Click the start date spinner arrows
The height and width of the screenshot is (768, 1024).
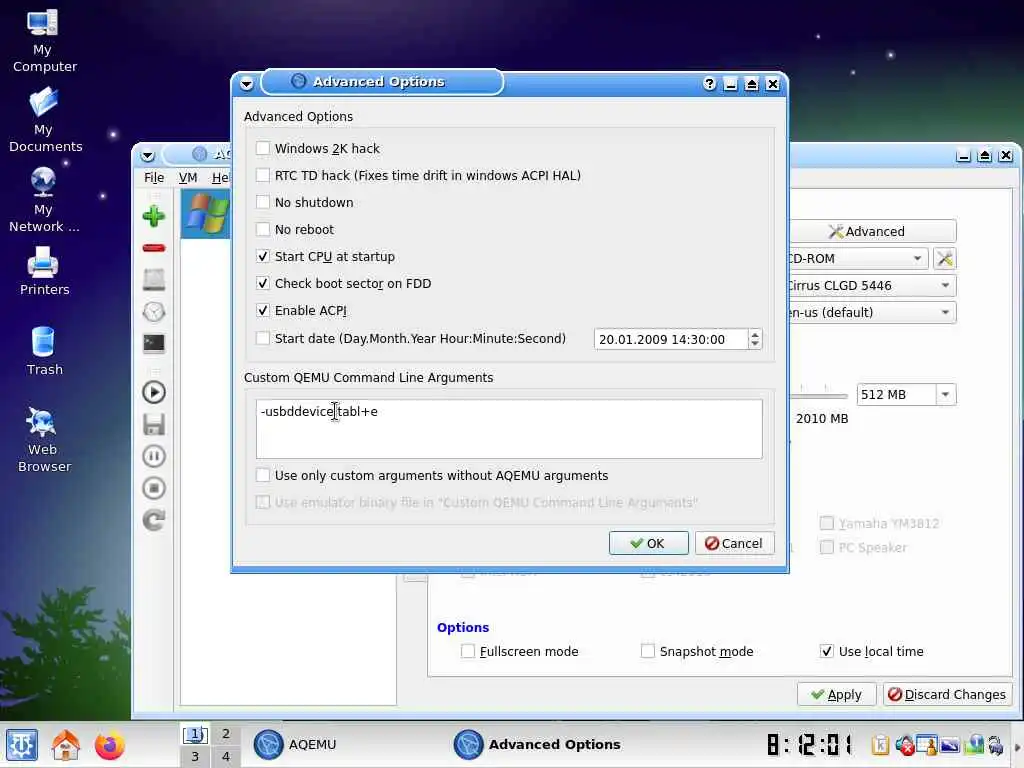tap(755, 339)
